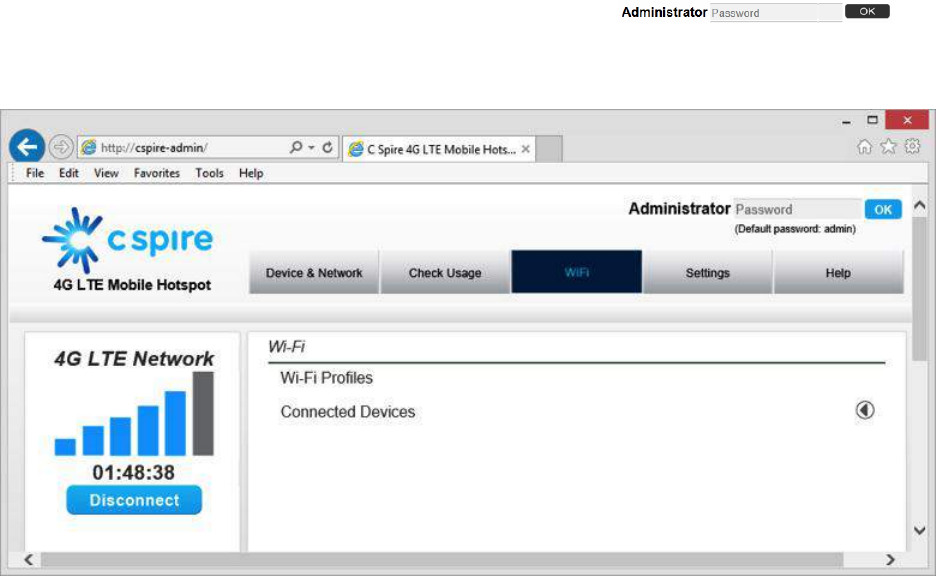Click the Default password: admin hint text
The height and width of the screenshot is (576, 936).
point(795,229)
